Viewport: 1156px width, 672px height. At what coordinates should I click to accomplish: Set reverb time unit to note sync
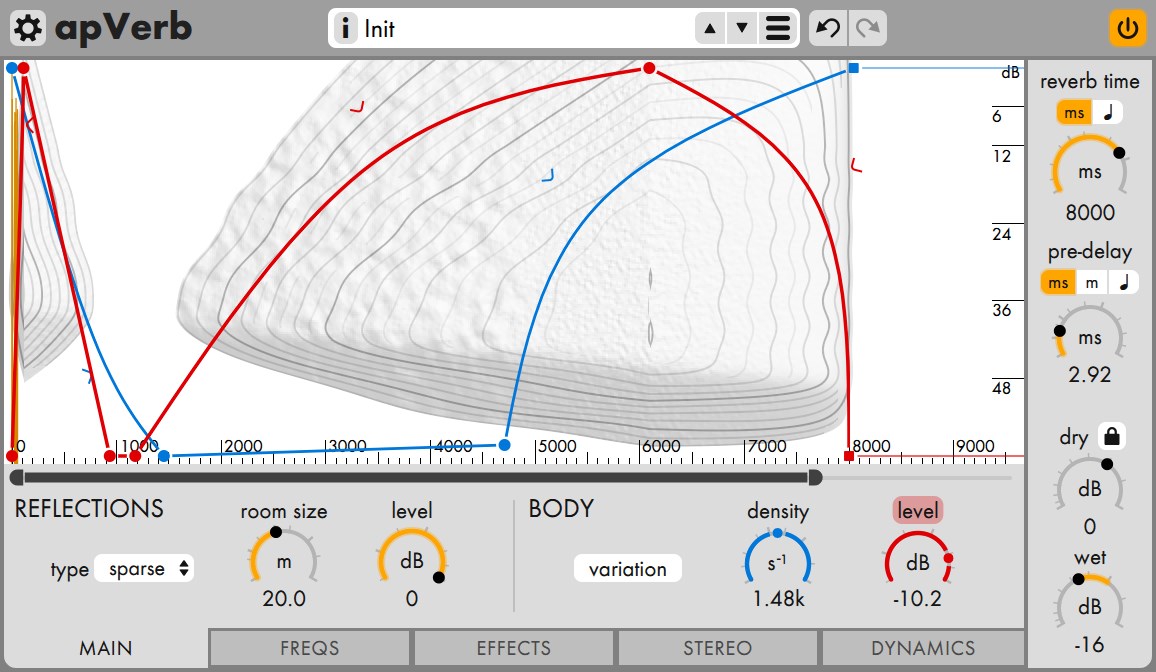click(x=1107, y=113)
